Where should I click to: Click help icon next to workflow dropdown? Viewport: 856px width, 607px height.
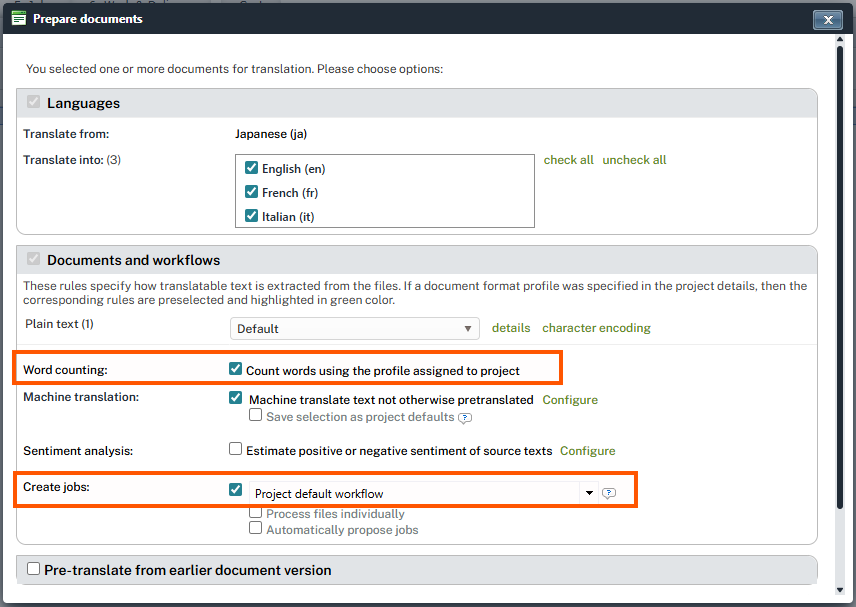pos(609,493)
